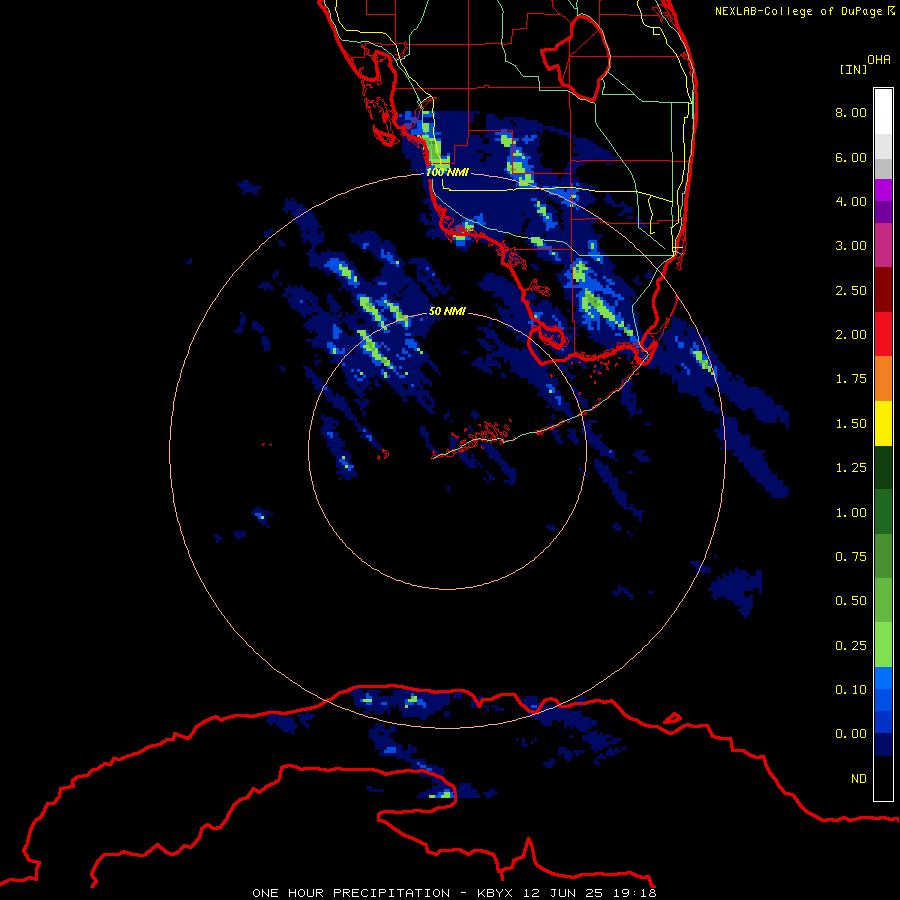Select the orange legend color swatch
Screen dimensions: 900x900
[883, 378]
